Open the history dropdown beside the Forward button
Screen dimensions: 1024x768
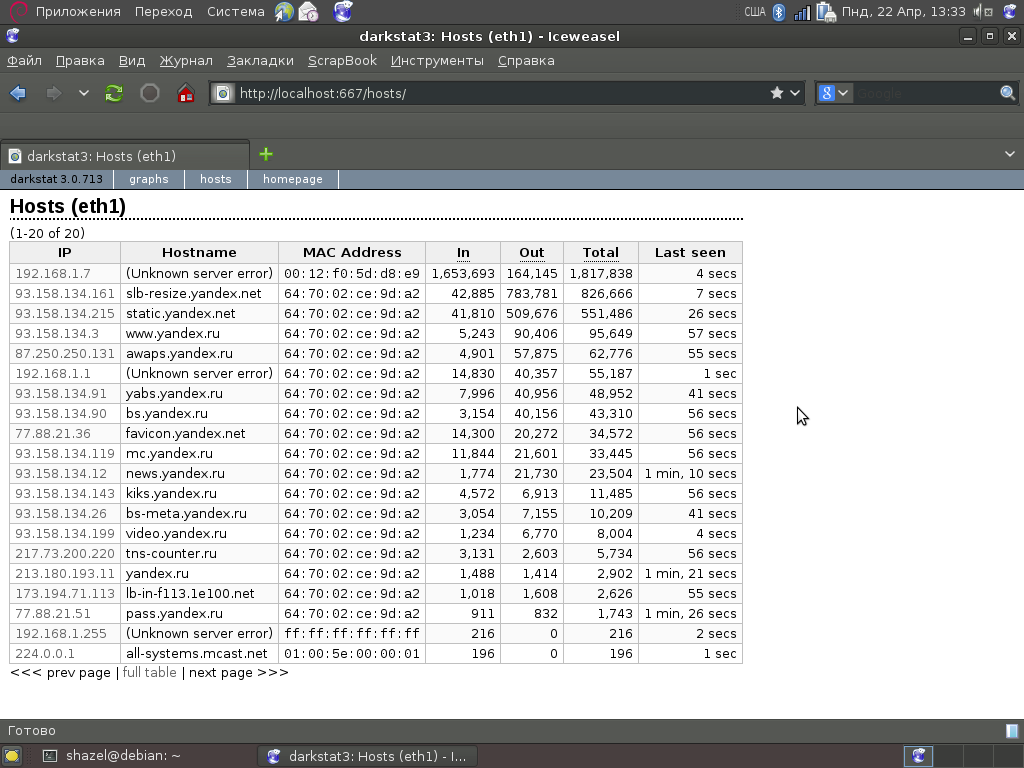84,93
